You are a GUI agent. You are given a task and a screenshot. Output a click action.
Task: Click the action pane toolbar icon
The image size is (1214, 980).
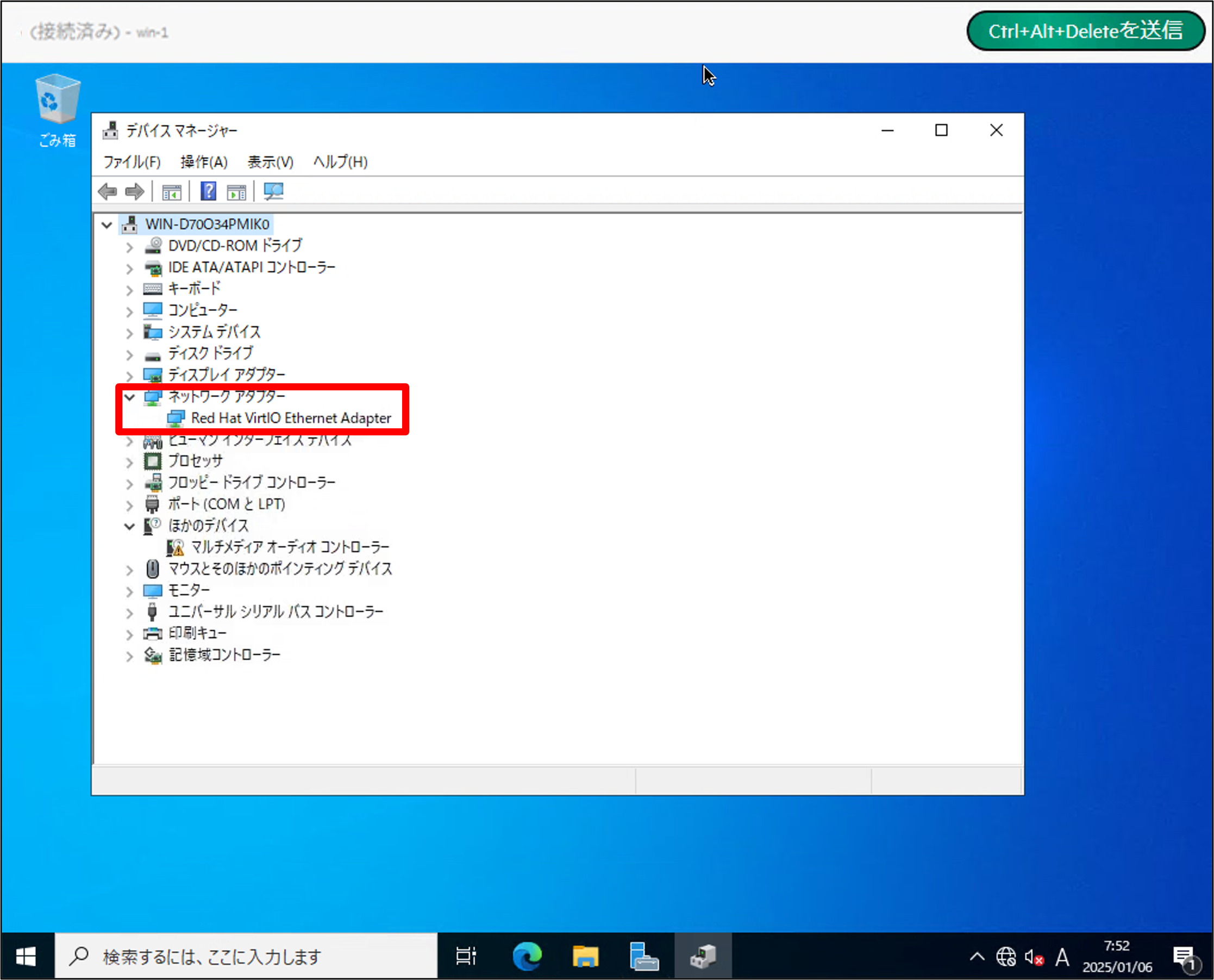pyautogui.click(x=236, y=192)
